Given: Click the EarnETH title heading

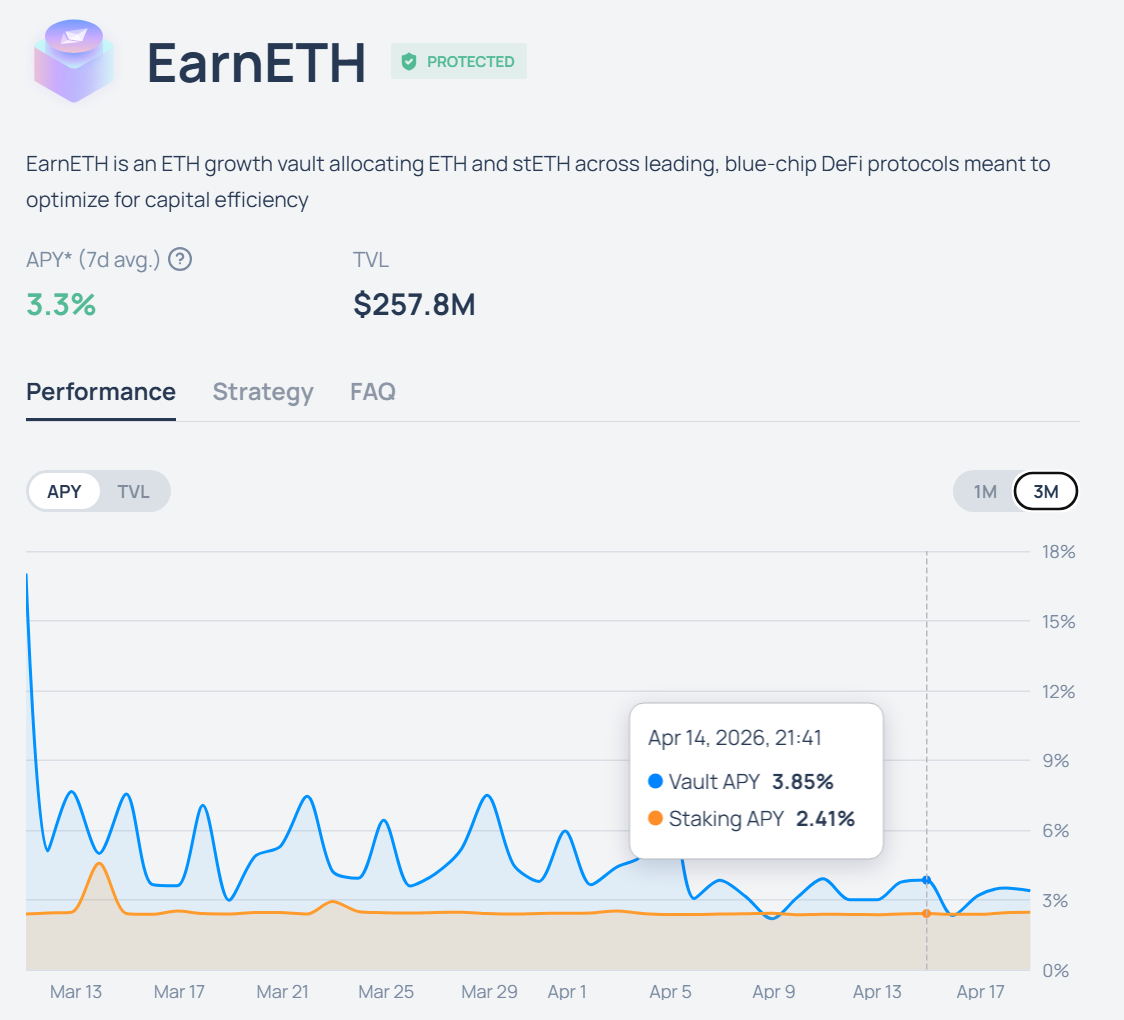Looking at the screenshot, I should point(256,62).
